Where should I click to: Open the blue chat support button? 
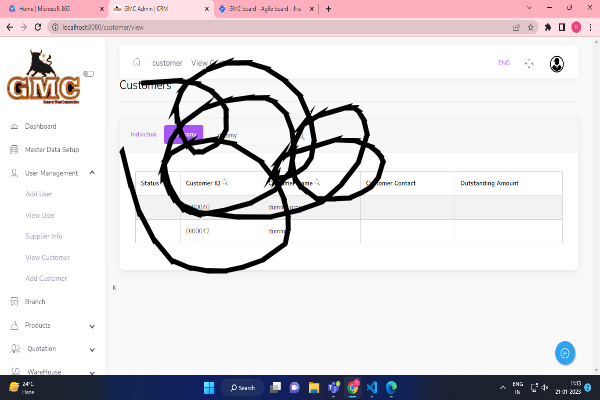[565, 353]
